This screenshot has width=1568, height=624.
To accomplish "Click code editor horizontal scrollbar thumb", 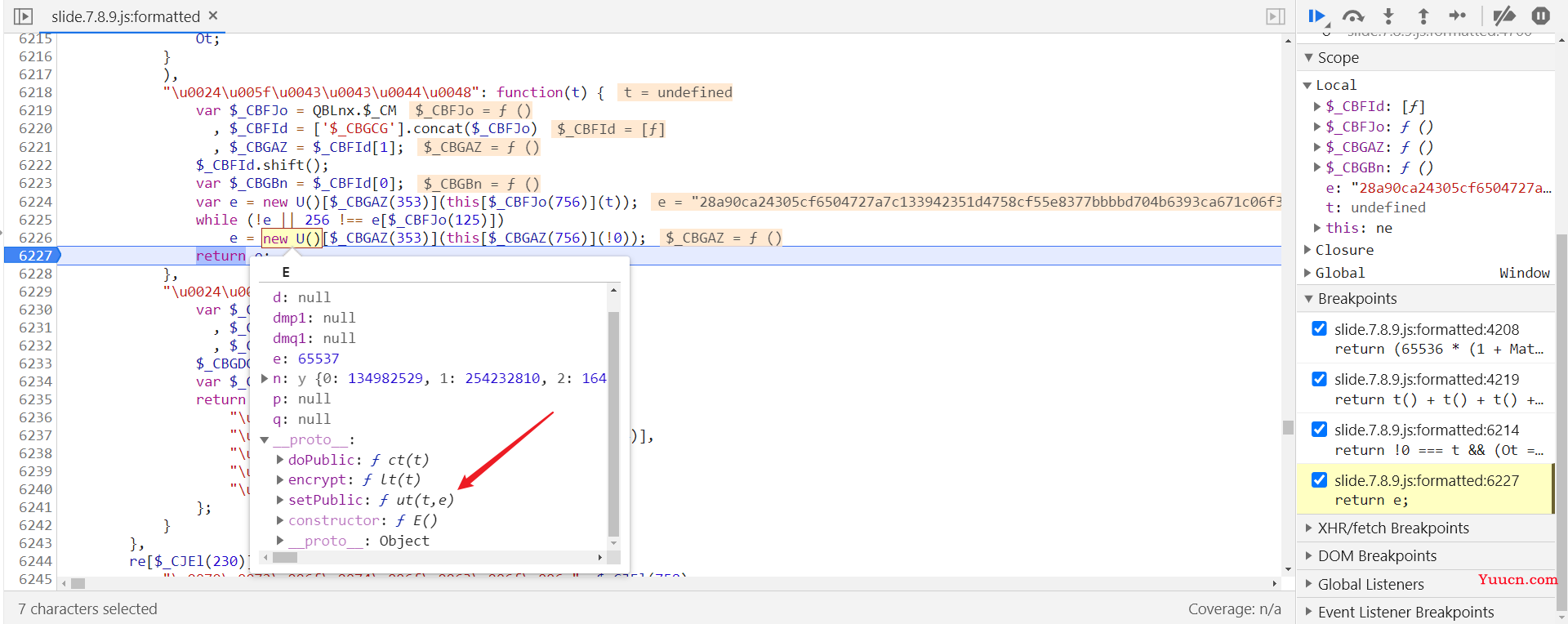I will point(78,583).
